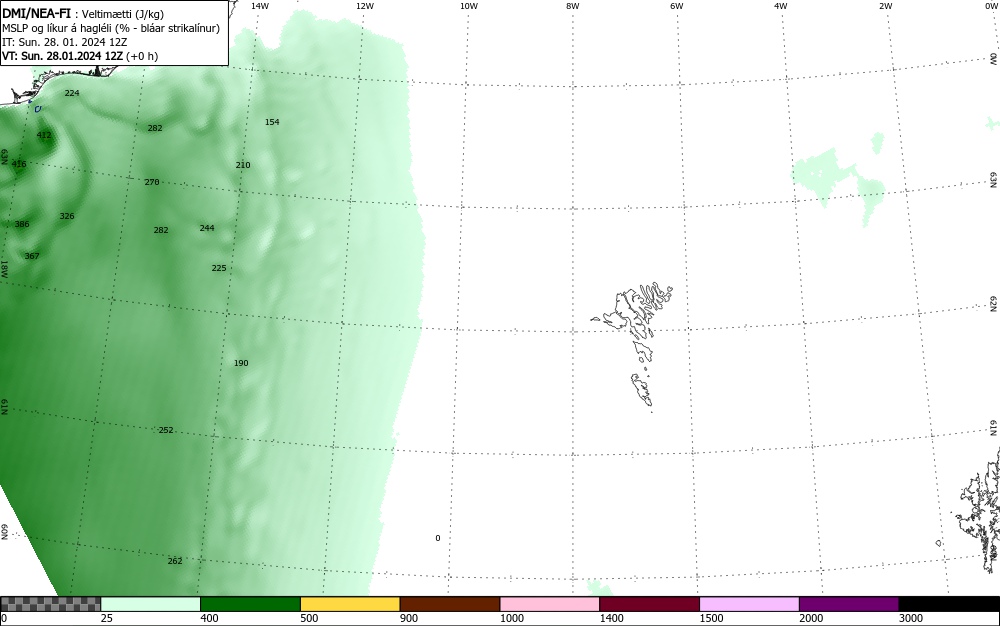Click the 'IT: Sun. 28. 01. 2024 12Z' line
Screen dimensions: 1000x626
(x=64, y=42)
